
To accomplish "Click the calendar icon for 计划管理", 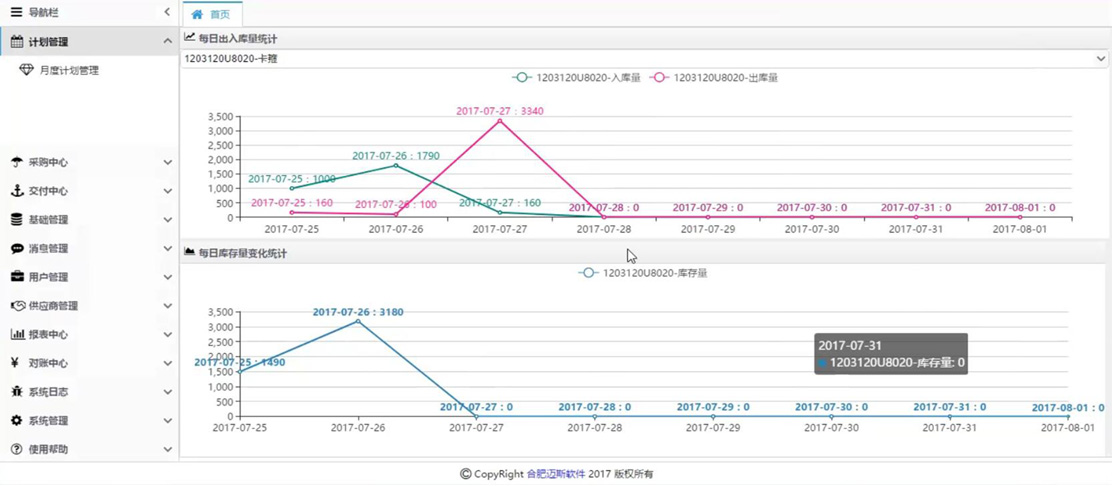I will [16, 42].
